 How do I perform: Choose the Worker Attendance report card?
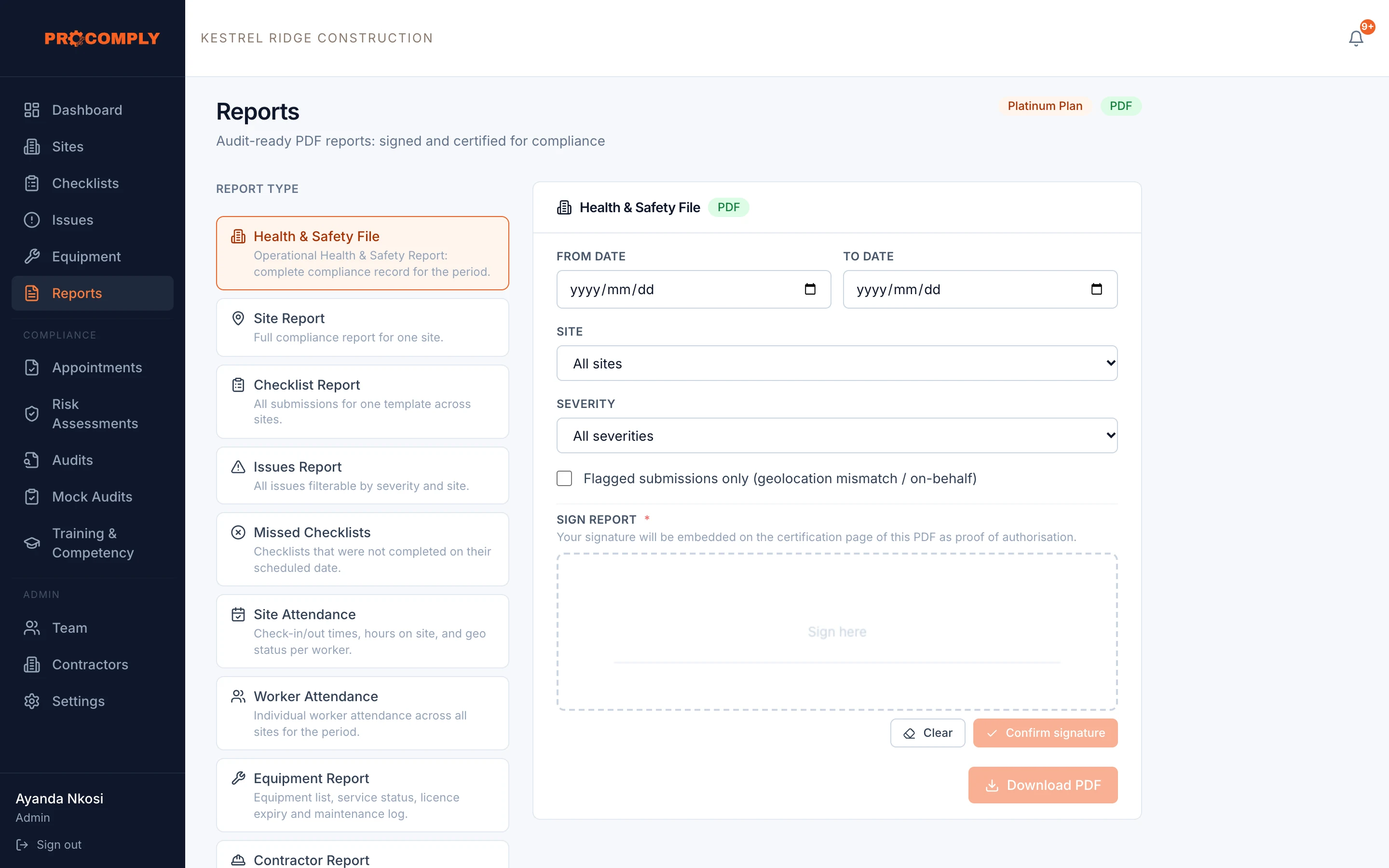pyautogui.click(x=362, y=713)
